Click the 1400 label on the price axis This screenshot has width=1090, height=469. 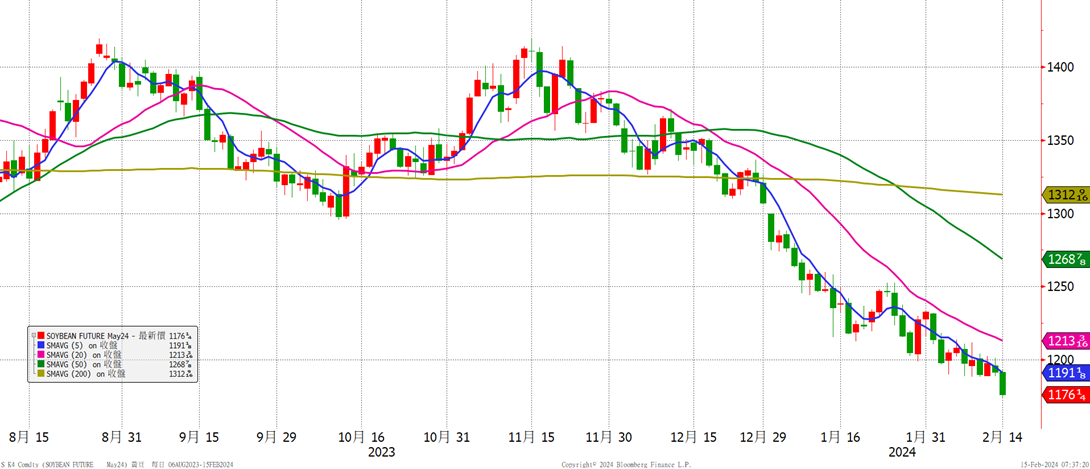click(1060, 67)
